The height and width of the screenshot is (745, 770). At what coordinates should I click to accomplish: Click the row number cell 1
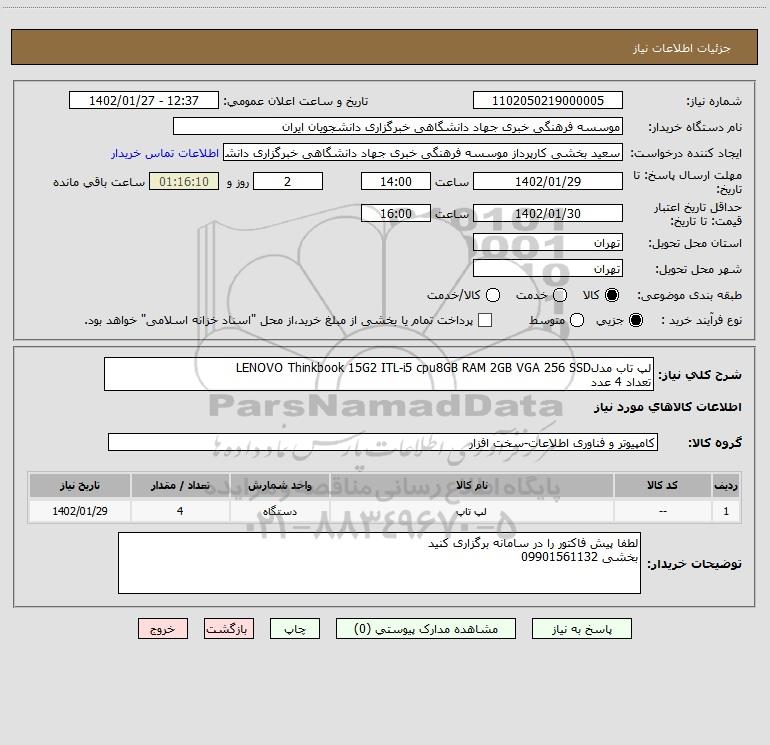pos(726,511)
